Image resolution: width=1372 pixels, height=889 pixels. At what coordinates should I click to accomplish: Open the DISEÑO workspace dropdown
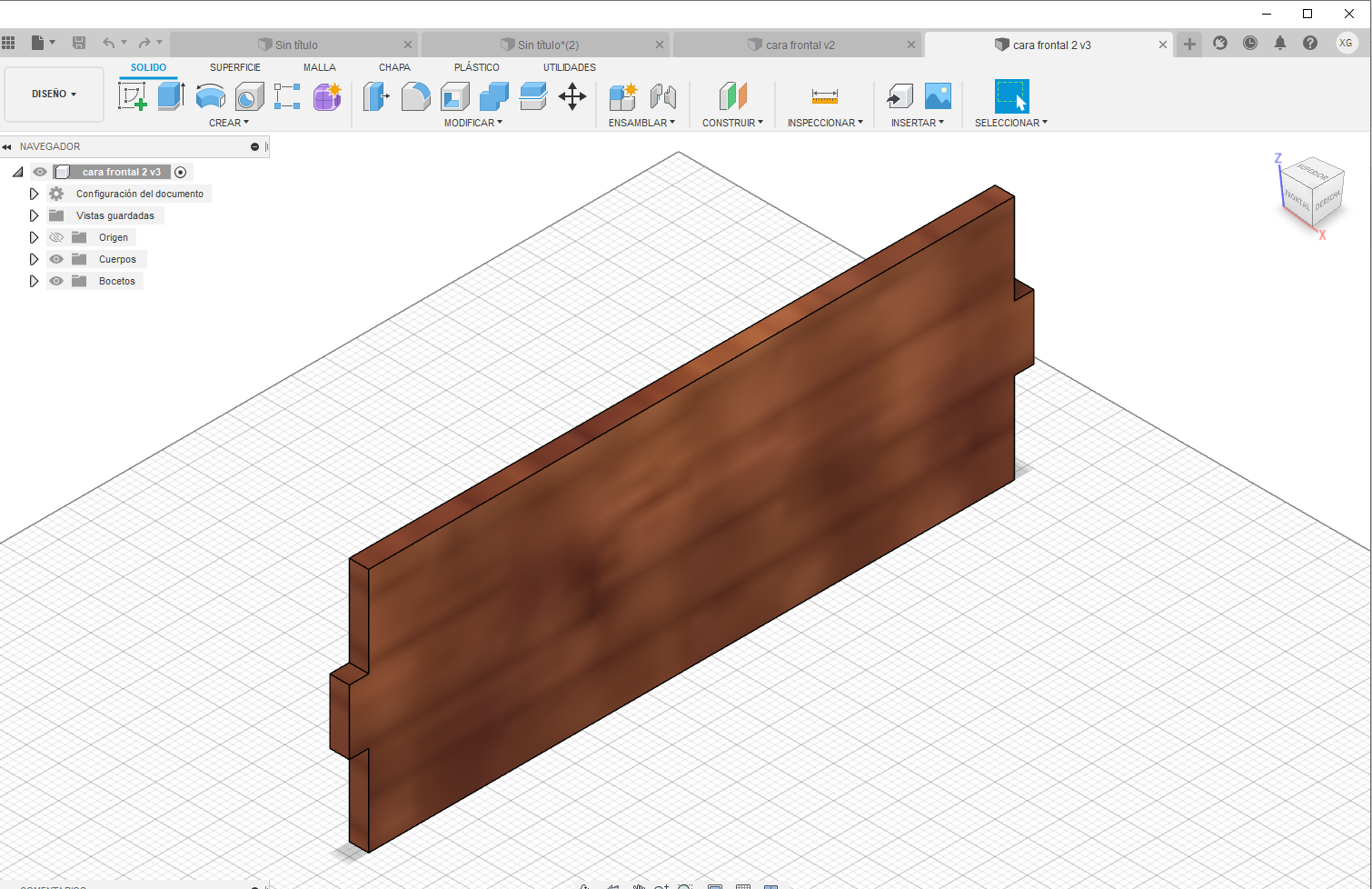54,94
